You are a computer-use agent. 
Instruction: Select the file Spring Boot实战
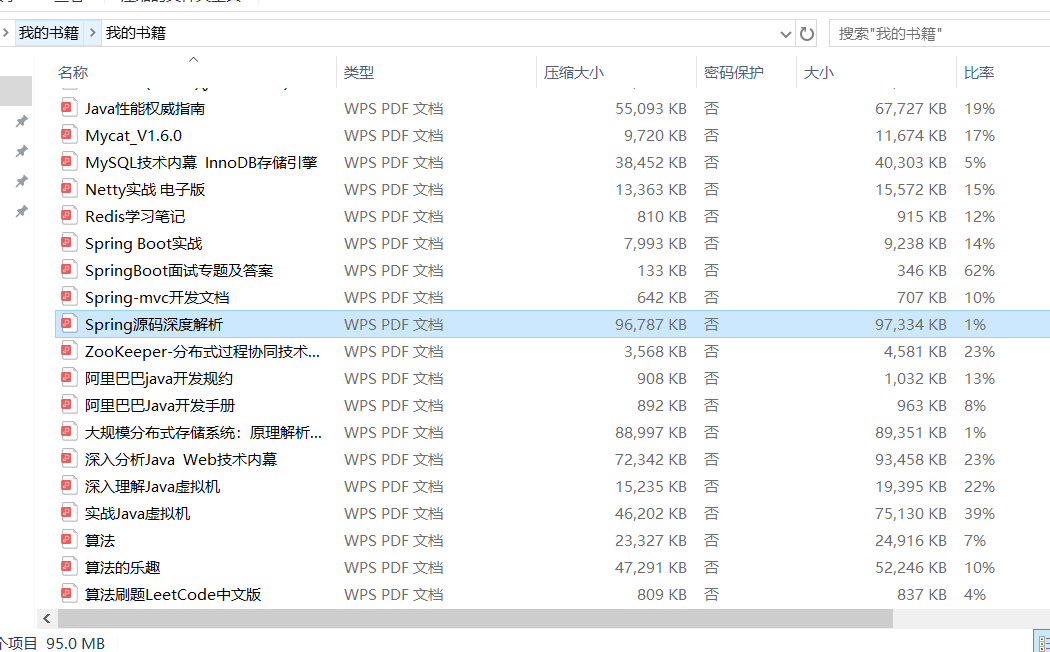(143, 244)
